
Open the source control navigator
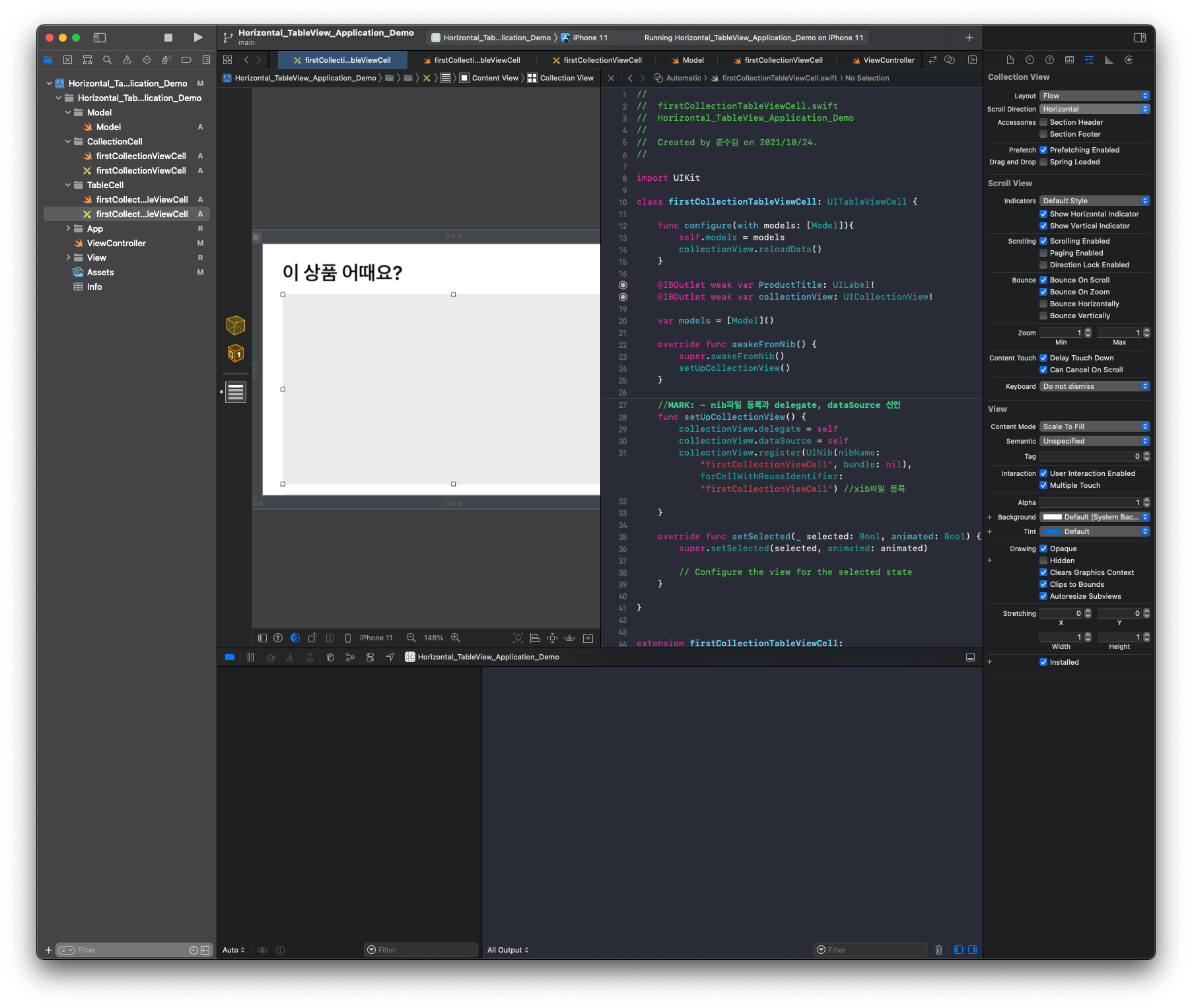(x=67, y=60)
